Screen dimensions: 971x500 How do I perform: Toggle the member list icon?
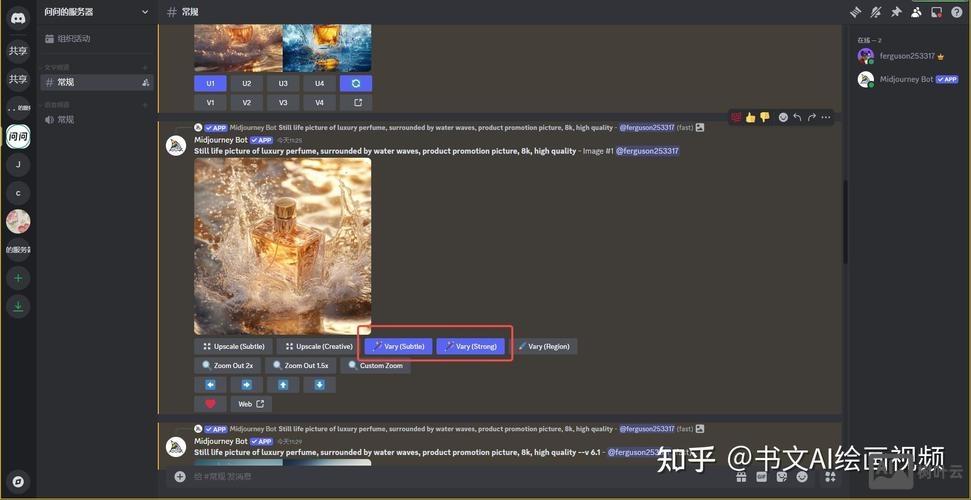[x=916, y=12]
